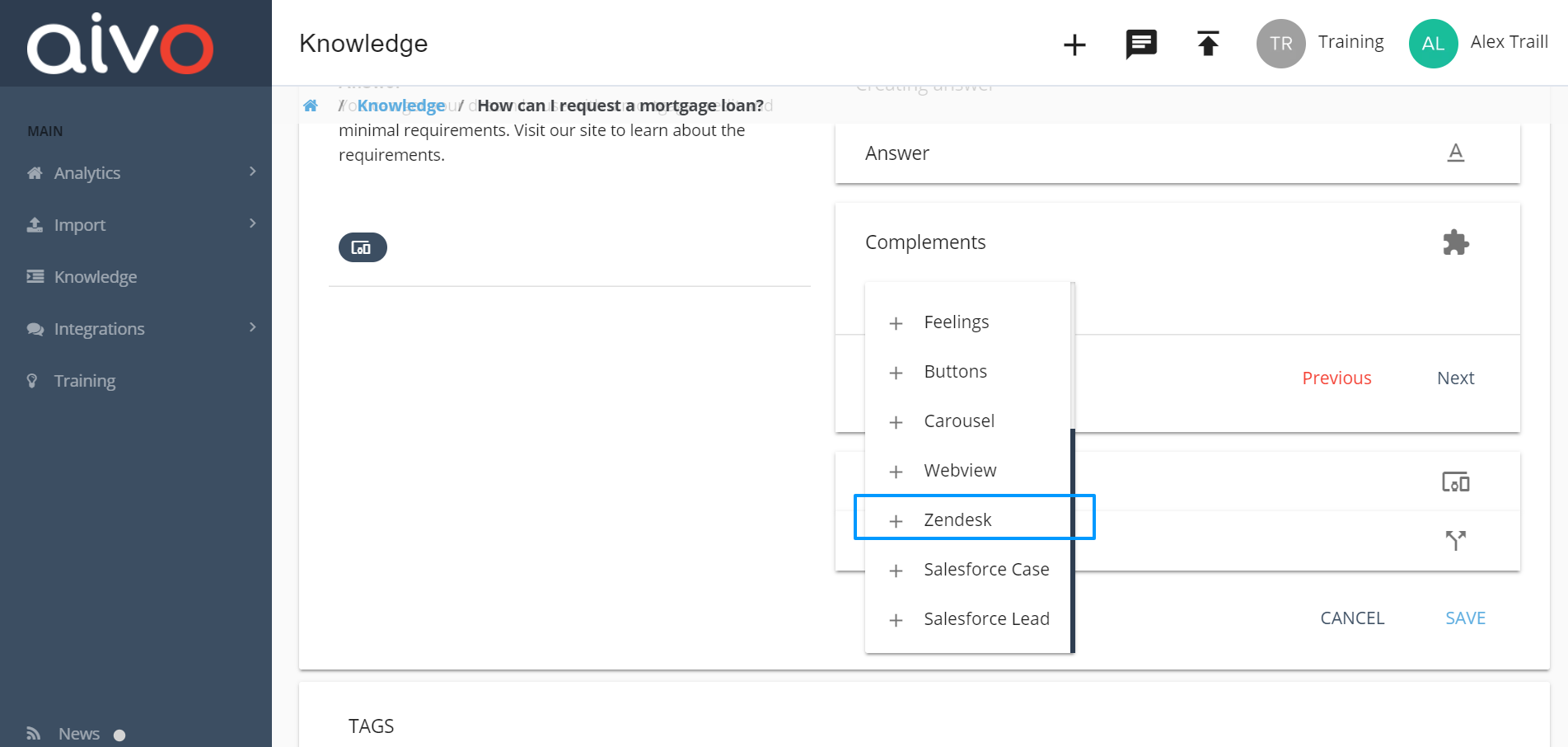The image size is (1568, 747).
Task: Expand the Integrations sidebar section
Action: tap(97, 328)
